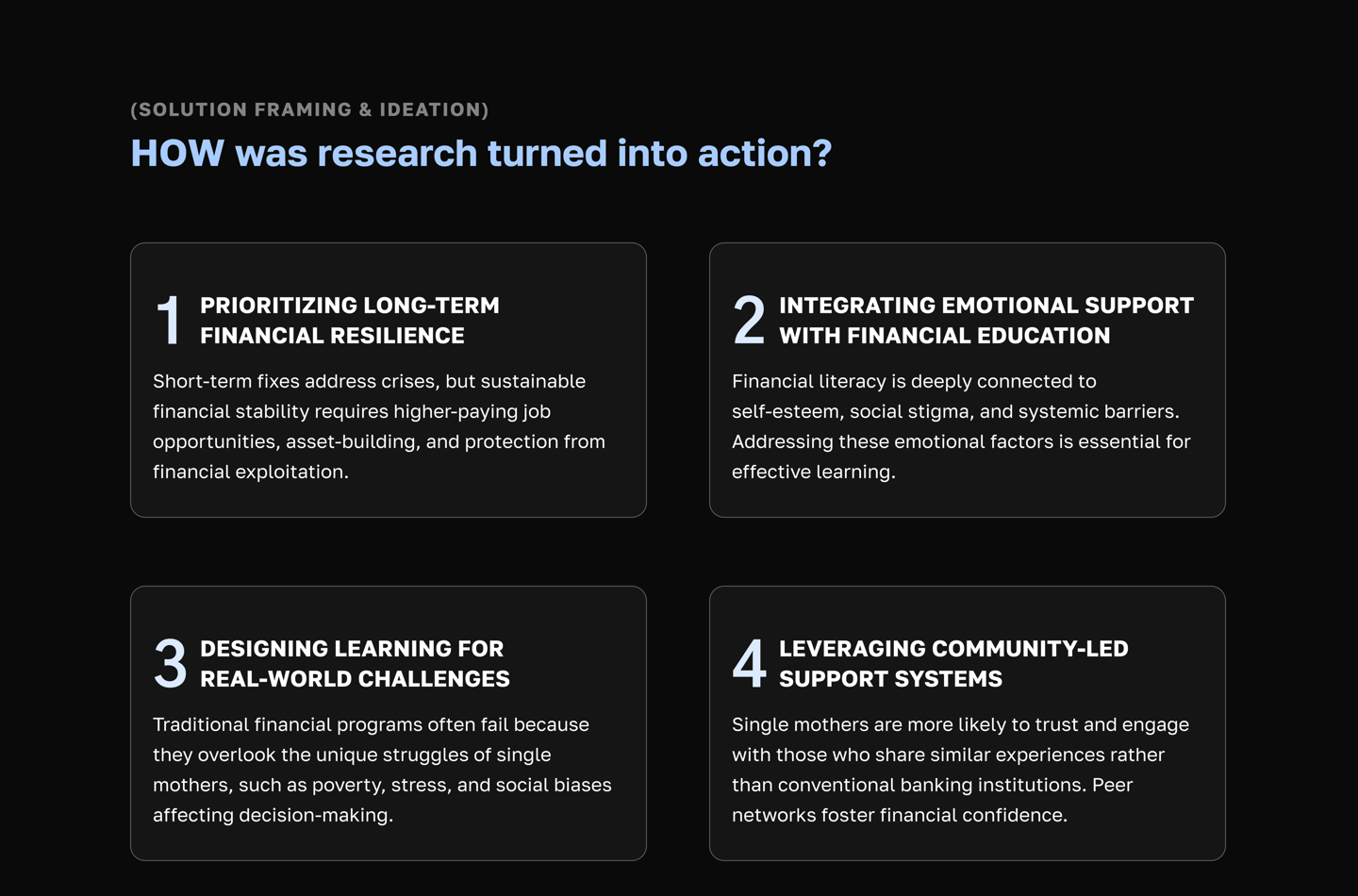Click 'networks foster financial confidence.' text line
Viewport: 1358px width, 896px height.
point(900,815)
